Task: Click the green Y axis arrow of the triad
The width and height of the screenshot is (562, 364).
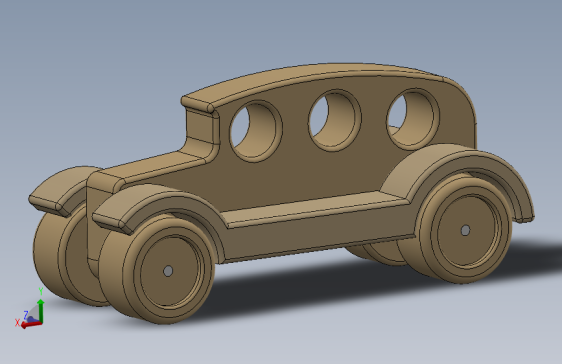Action: click(x=41, y=310)
